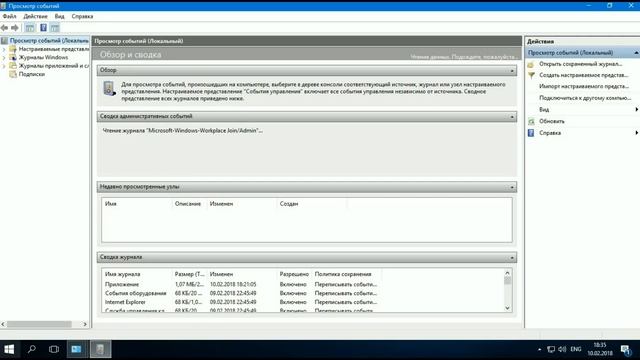Sort log summary by Политика сохранения column
This screenshot has width=640, height=360.
[347, 274]
